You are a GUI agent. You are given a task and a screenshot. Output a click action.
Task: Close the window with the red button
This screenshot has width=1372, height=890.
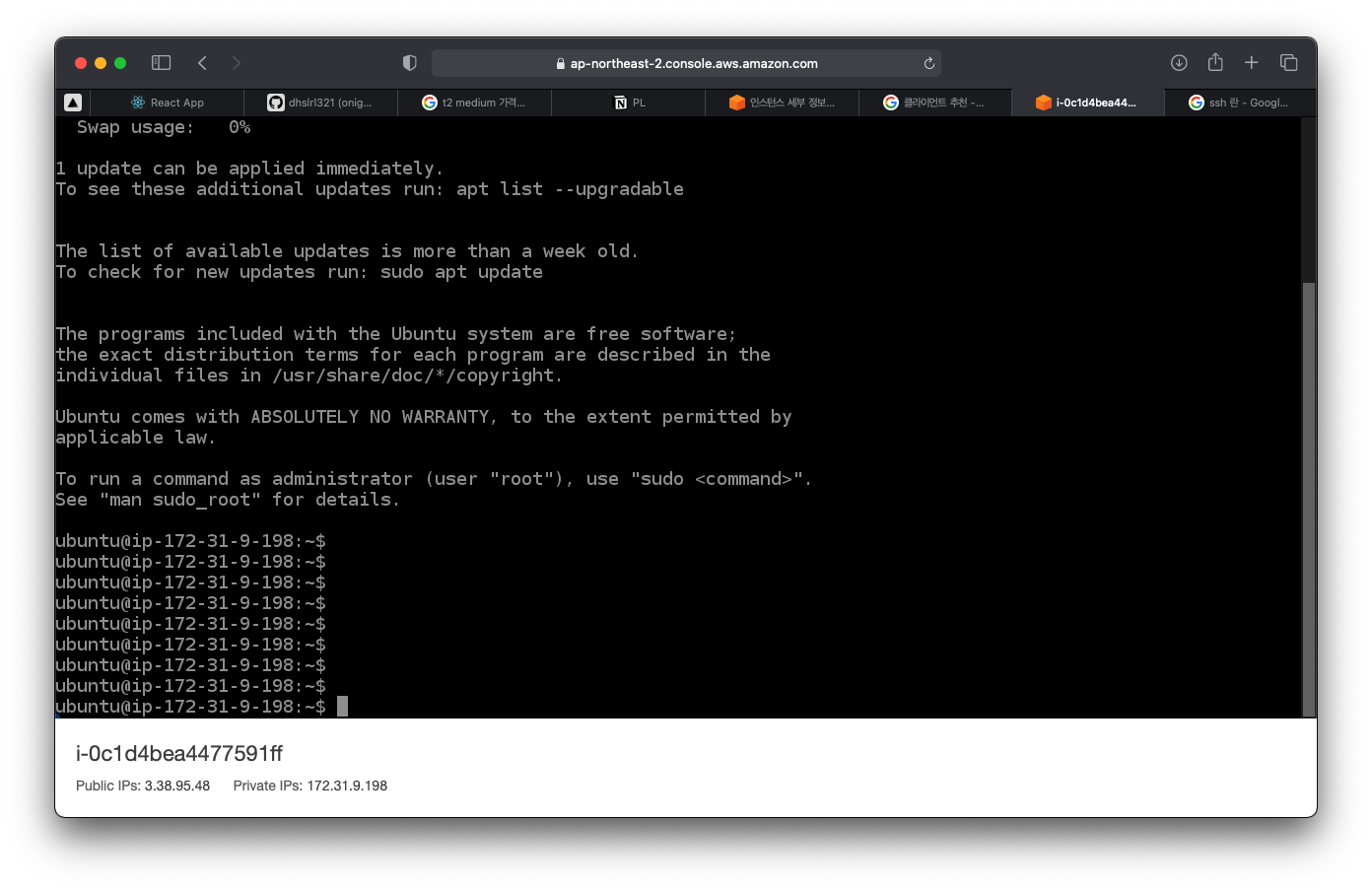tap(81, 63)
